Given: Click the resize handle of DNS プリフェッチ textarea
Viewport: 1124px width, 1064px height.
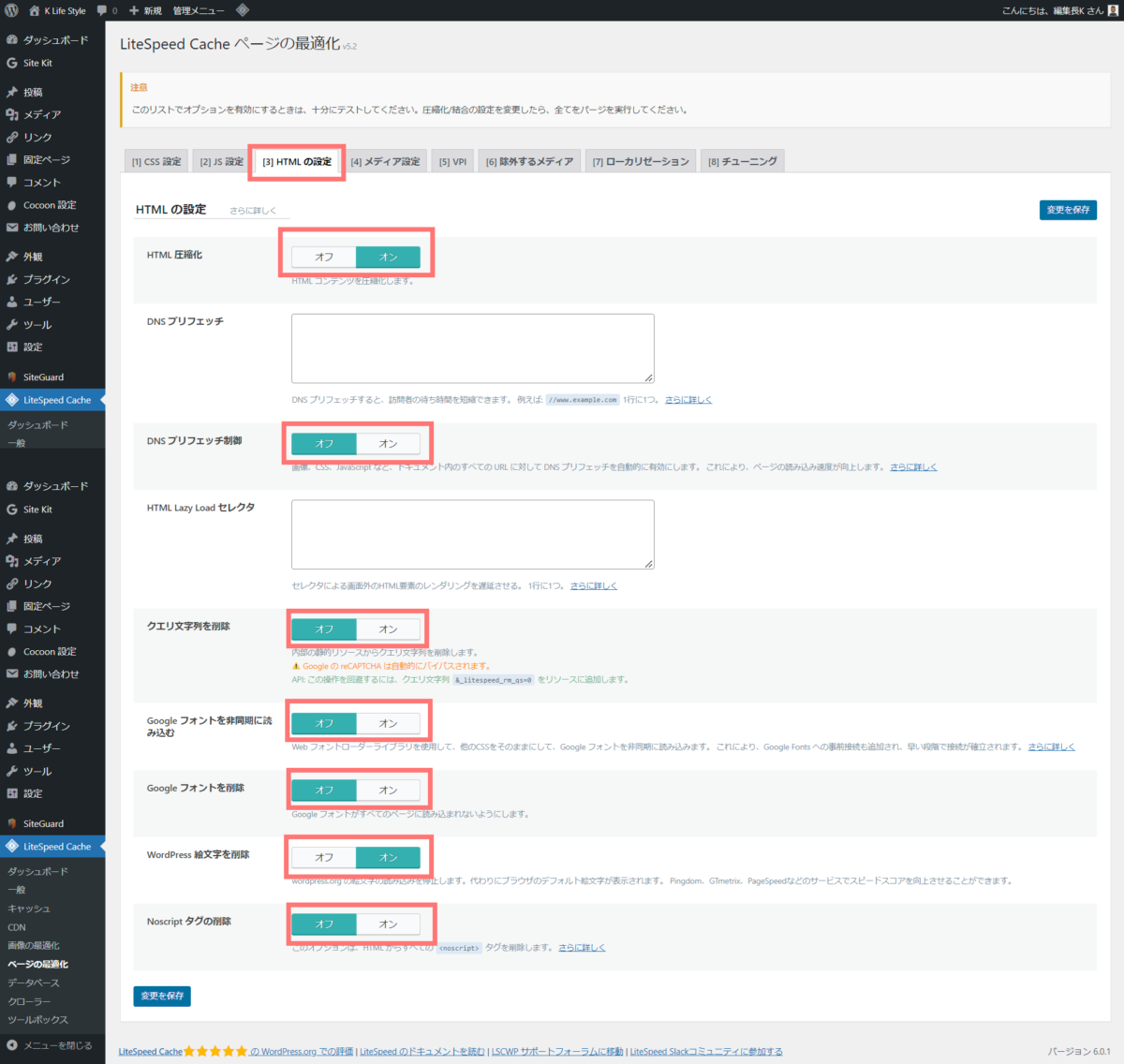Looking at the screenshot, I should pos(648,377).
